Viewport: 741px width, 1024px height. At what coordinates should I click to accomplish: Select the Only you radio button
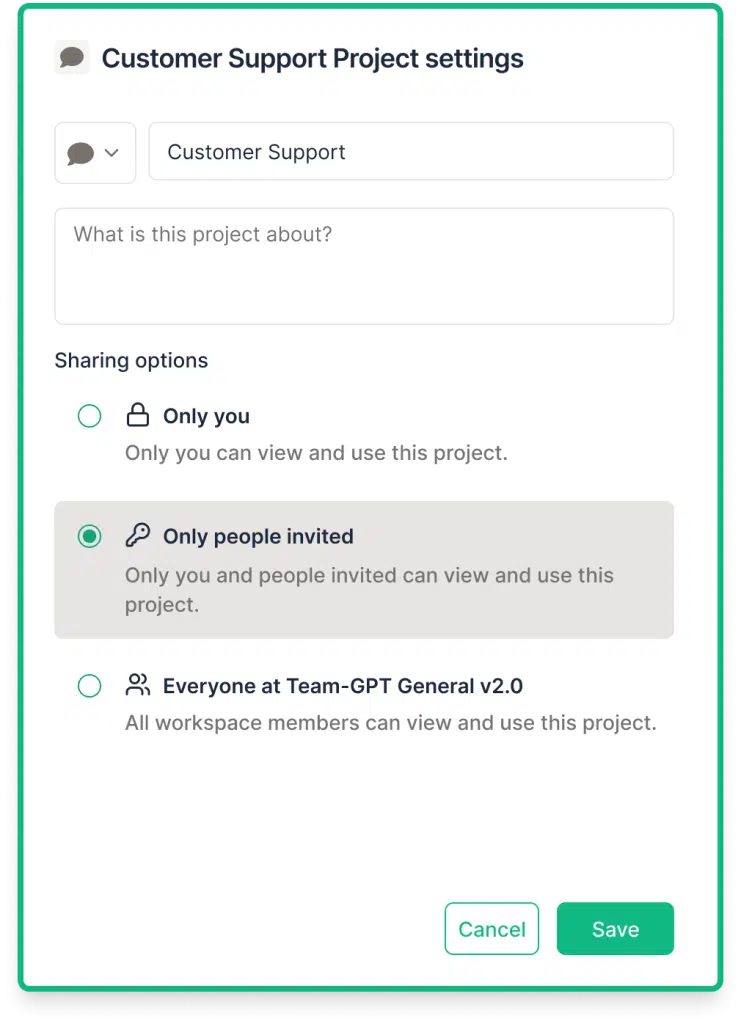pyautogui.click(x=89, y=415)
